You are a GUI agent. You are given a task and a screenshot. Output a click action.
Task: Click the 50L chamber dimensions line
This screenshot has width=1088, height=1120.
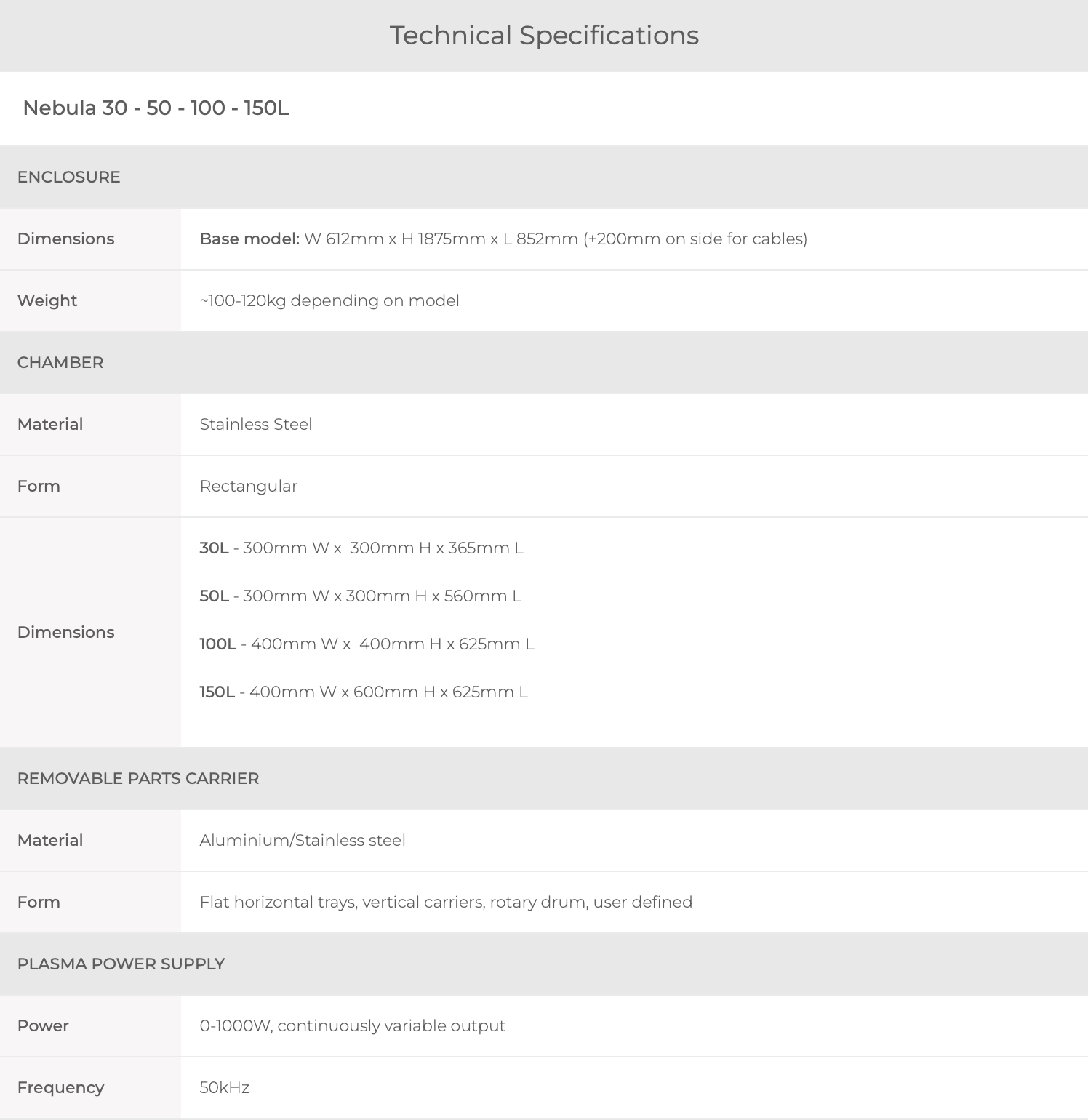pos(361,596)
